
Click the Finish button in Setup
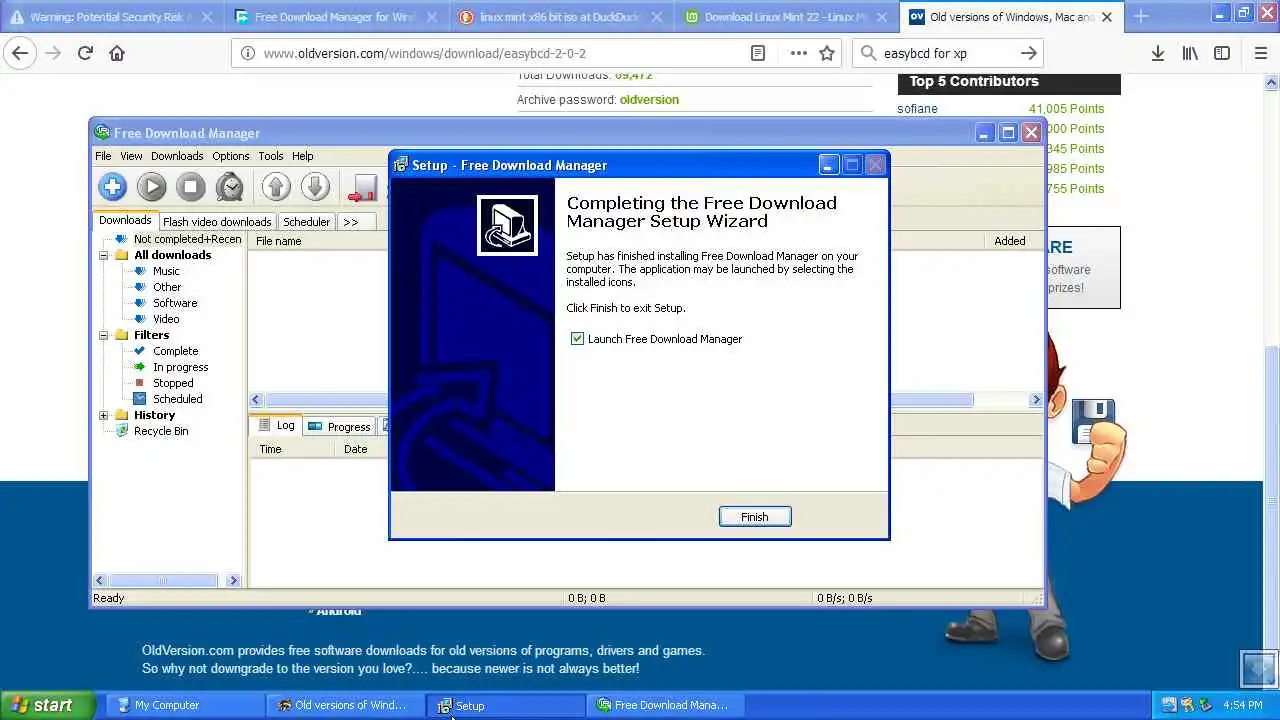[x=755, y=517]
